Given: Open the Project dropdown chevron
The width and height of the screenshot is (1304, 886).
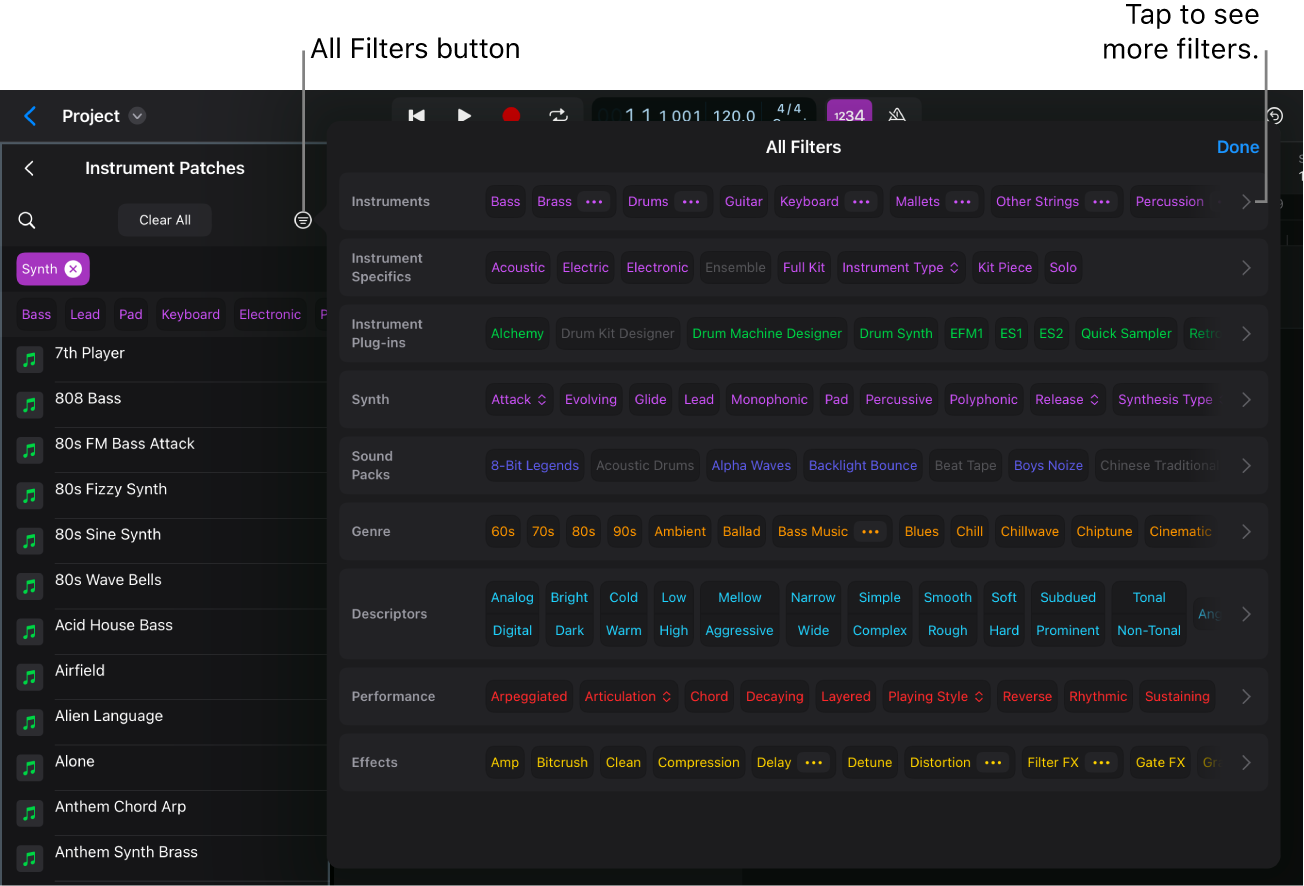Looking at the screenshot, I should (x=138, y=116).
